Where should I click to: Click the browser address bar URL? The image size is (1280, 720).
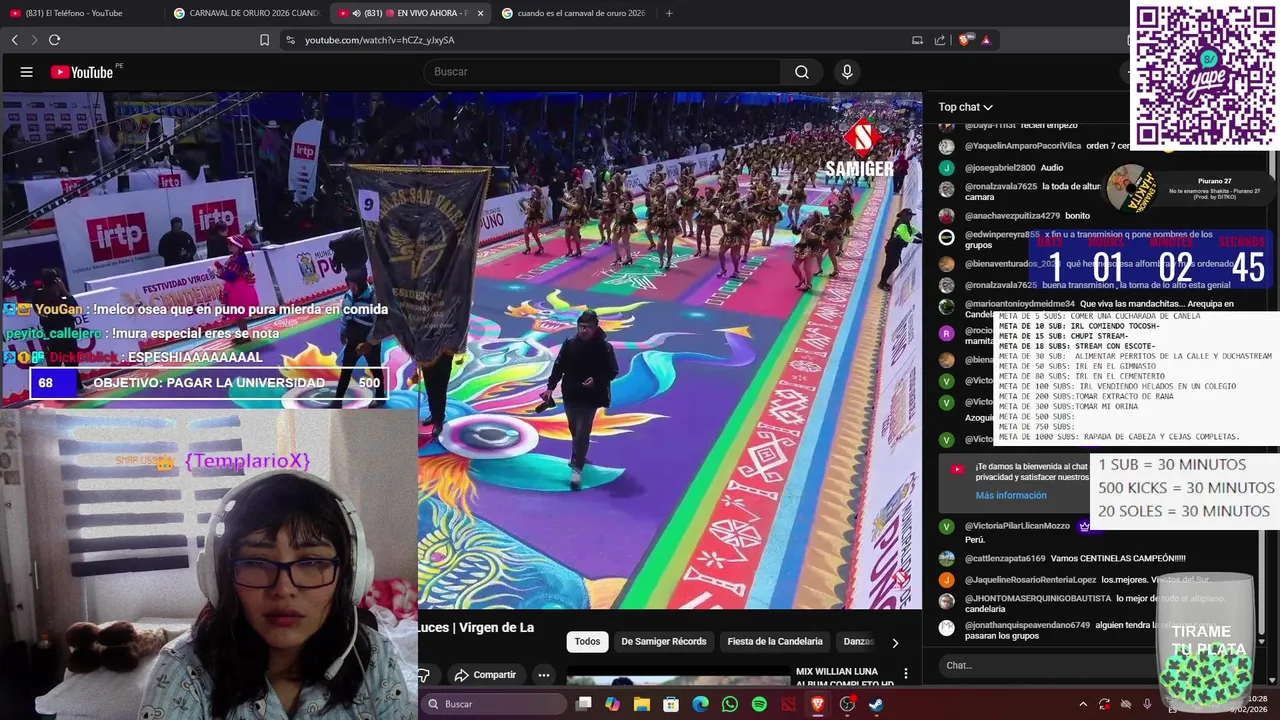click(379, 40)
